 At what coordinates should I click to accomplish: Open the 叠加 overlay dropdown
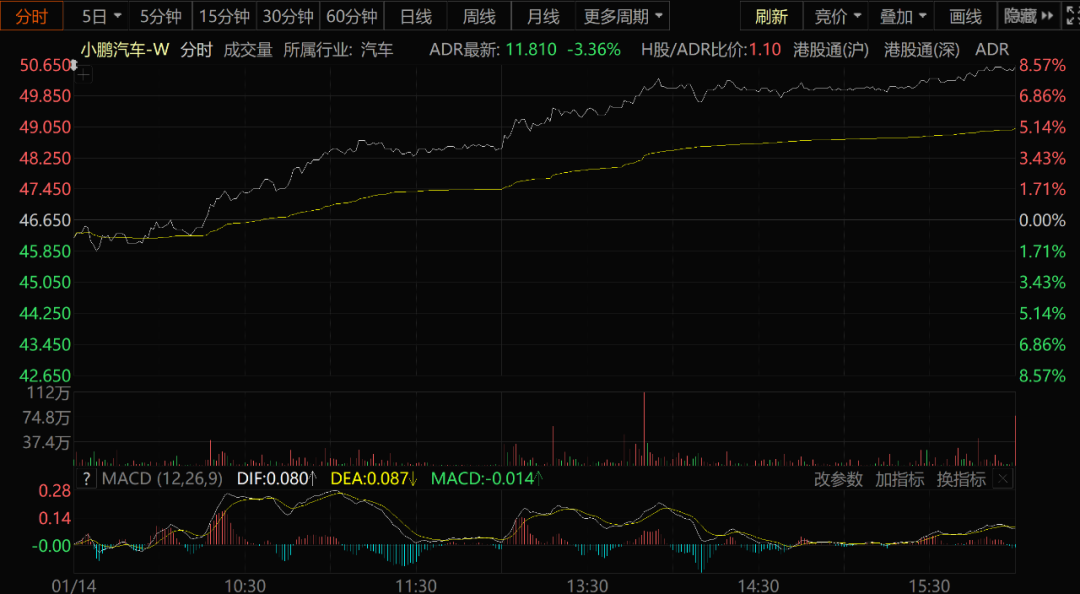click(x=902, y=16)
